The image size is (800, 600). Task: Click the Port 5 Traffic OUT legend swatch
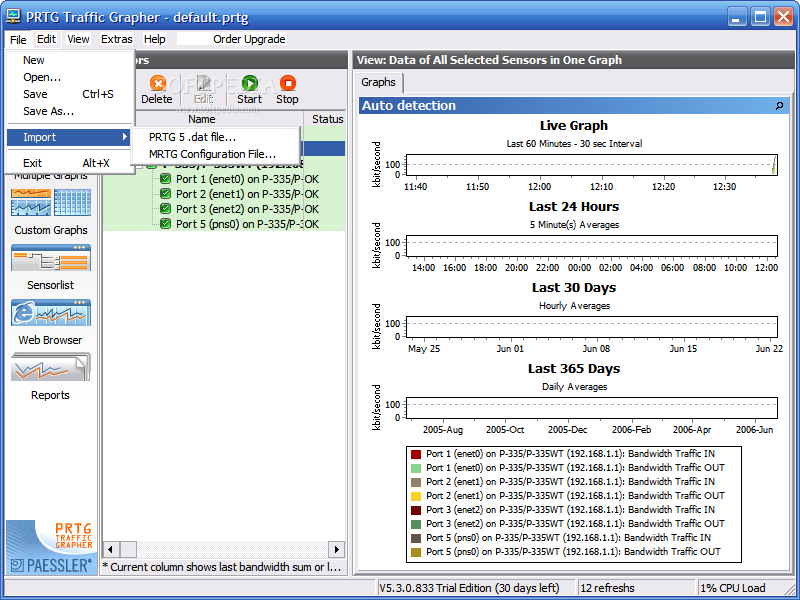[416, 552]
